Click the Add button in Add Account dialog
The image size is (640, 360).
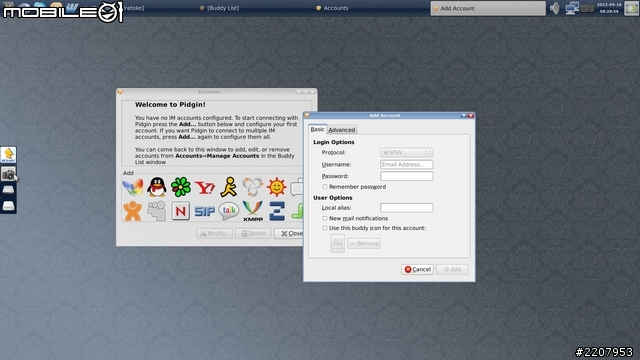[x=452, y=269]
